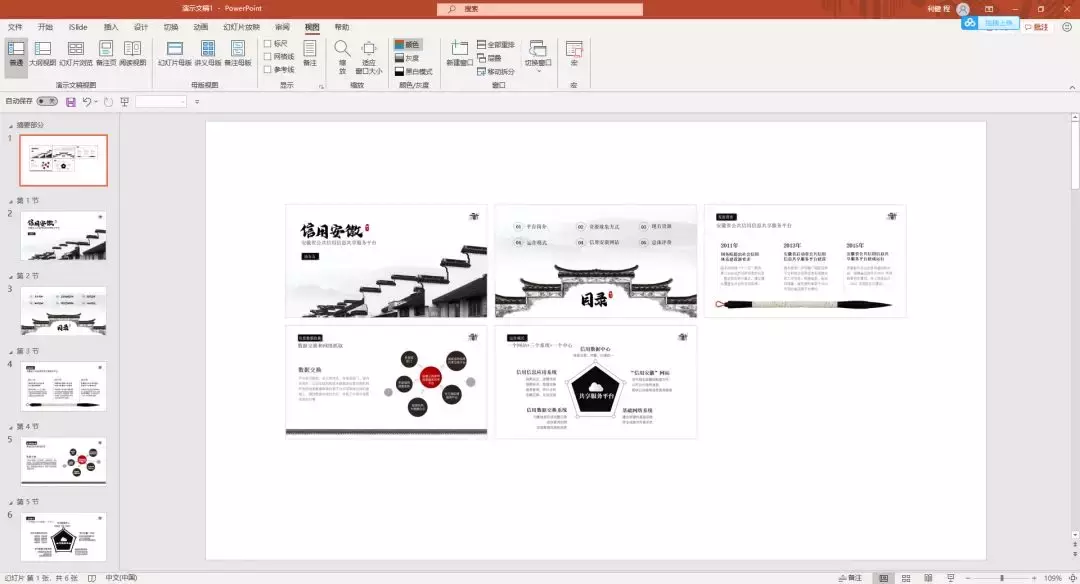Open the quick access font combo box
Viewport: 1080px width, 584px height.
click(x=161, y=102)
